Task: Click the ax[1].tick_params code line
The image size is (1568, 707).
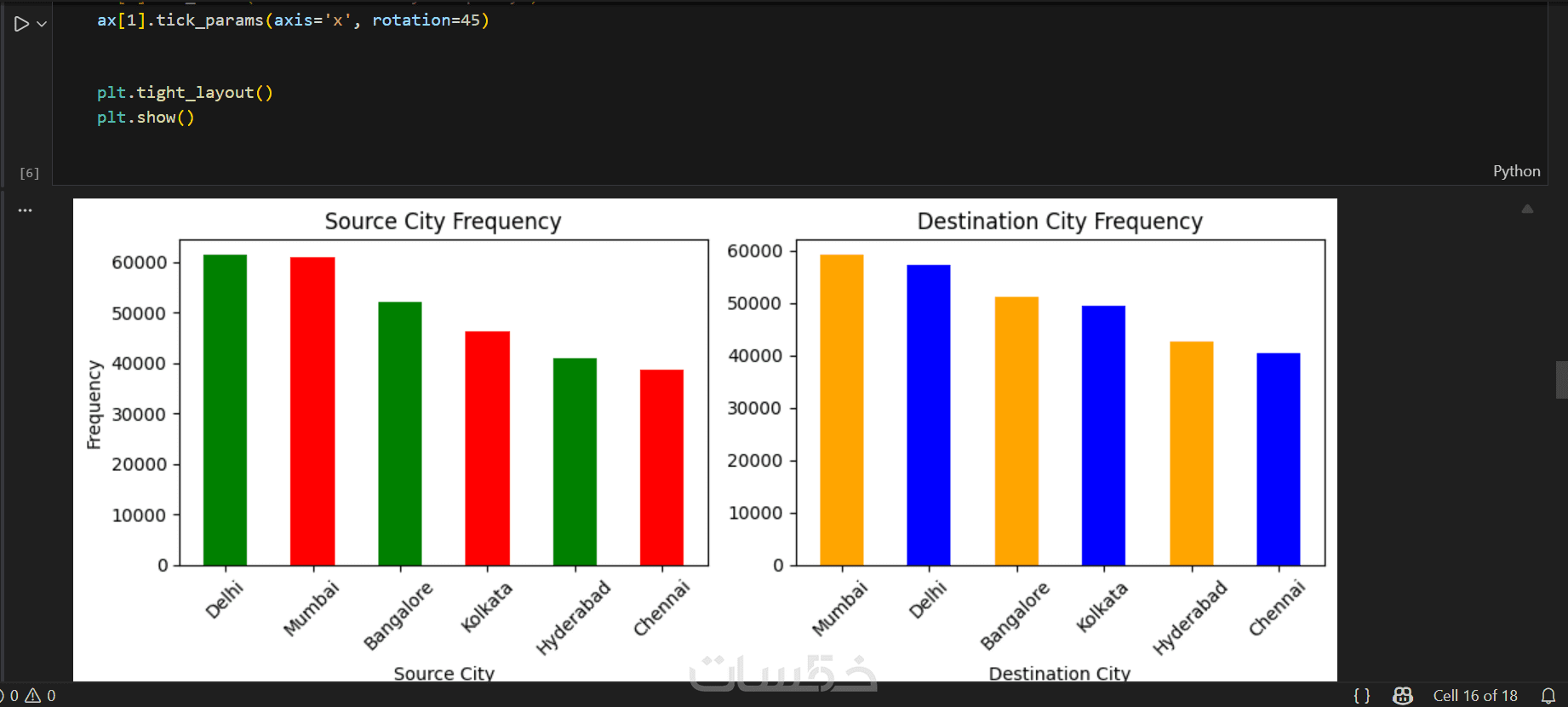Action: point(293,20)
